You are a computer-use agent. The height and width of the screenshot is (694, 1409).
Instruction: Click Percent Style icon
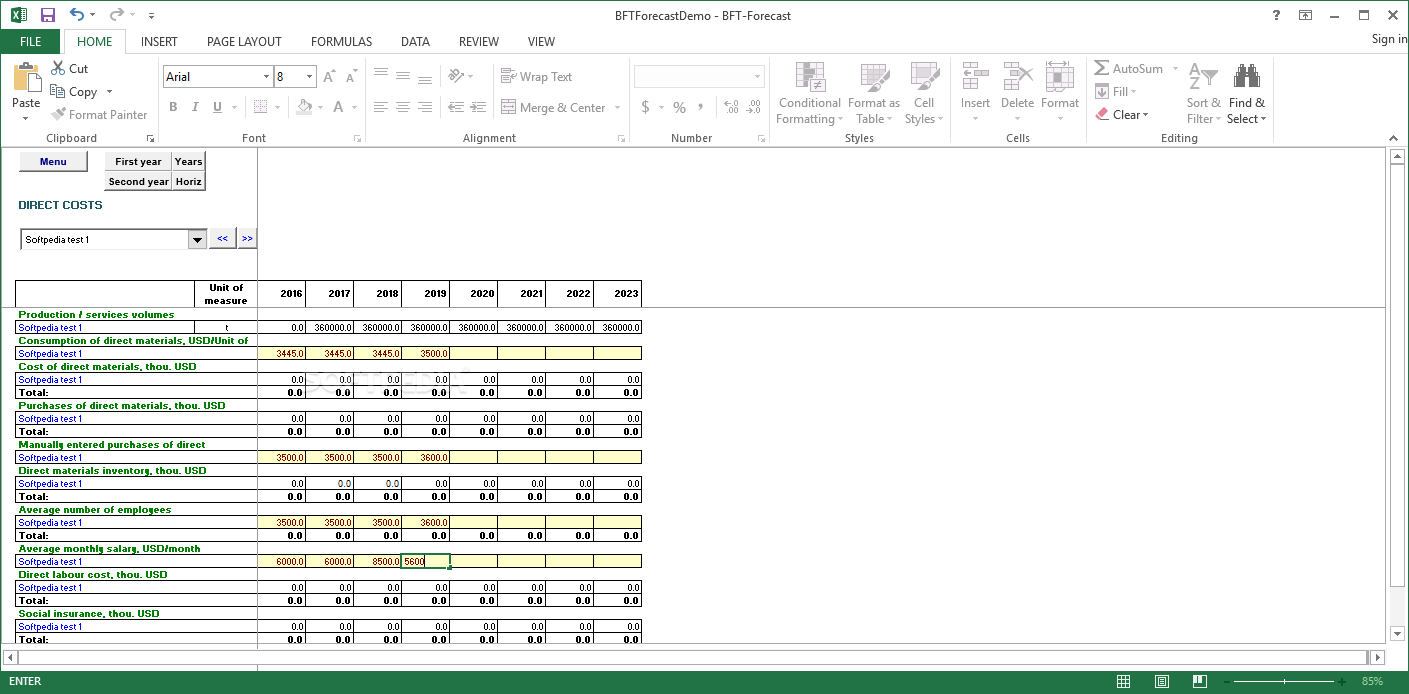[x=679, y=107]
